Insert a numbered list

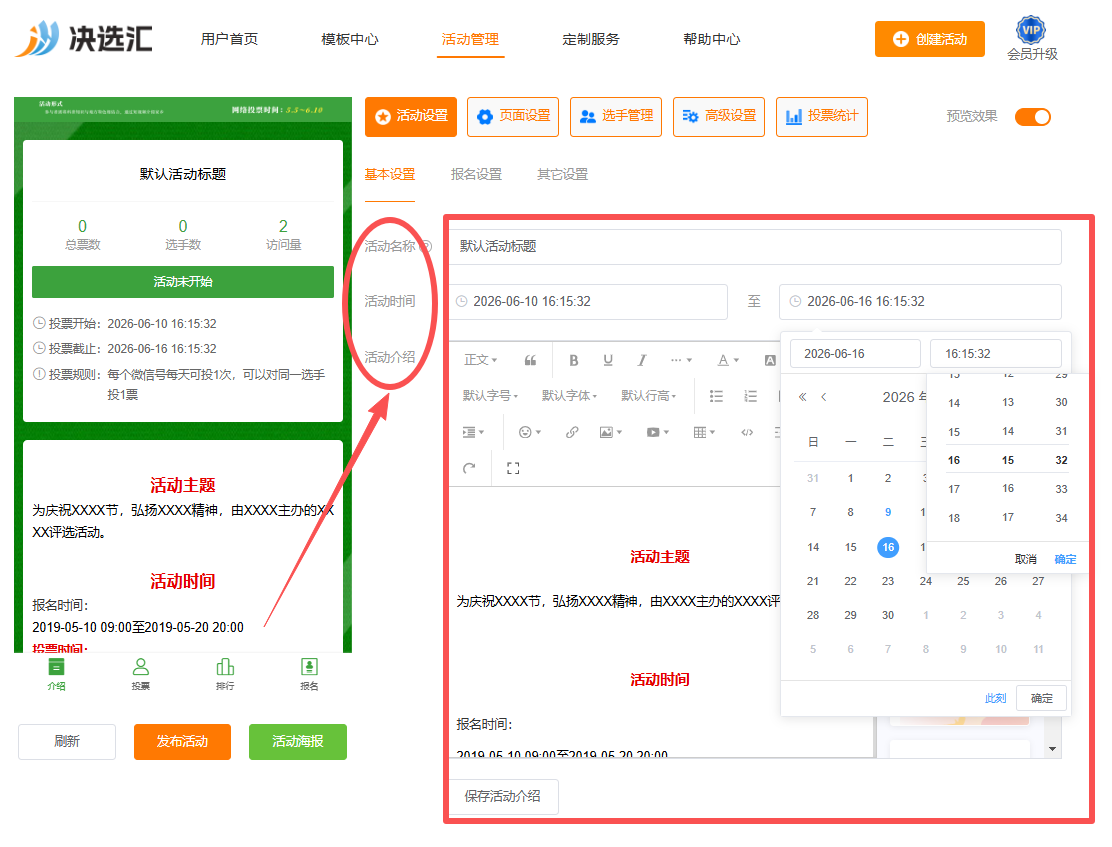pyautogui.click(x=750, y=396)
